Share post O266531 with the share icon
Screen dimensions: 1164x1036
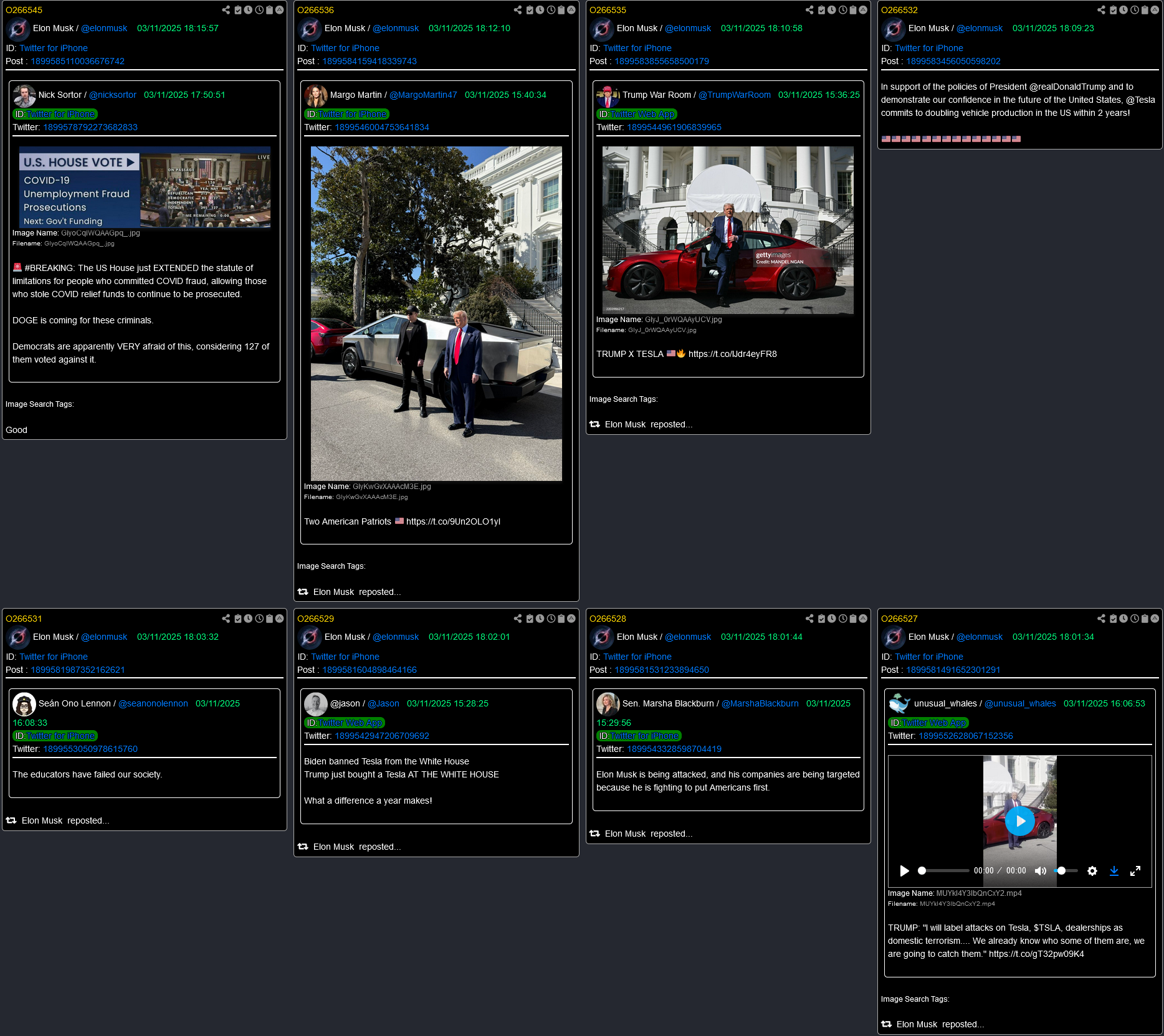coord(226,619)
